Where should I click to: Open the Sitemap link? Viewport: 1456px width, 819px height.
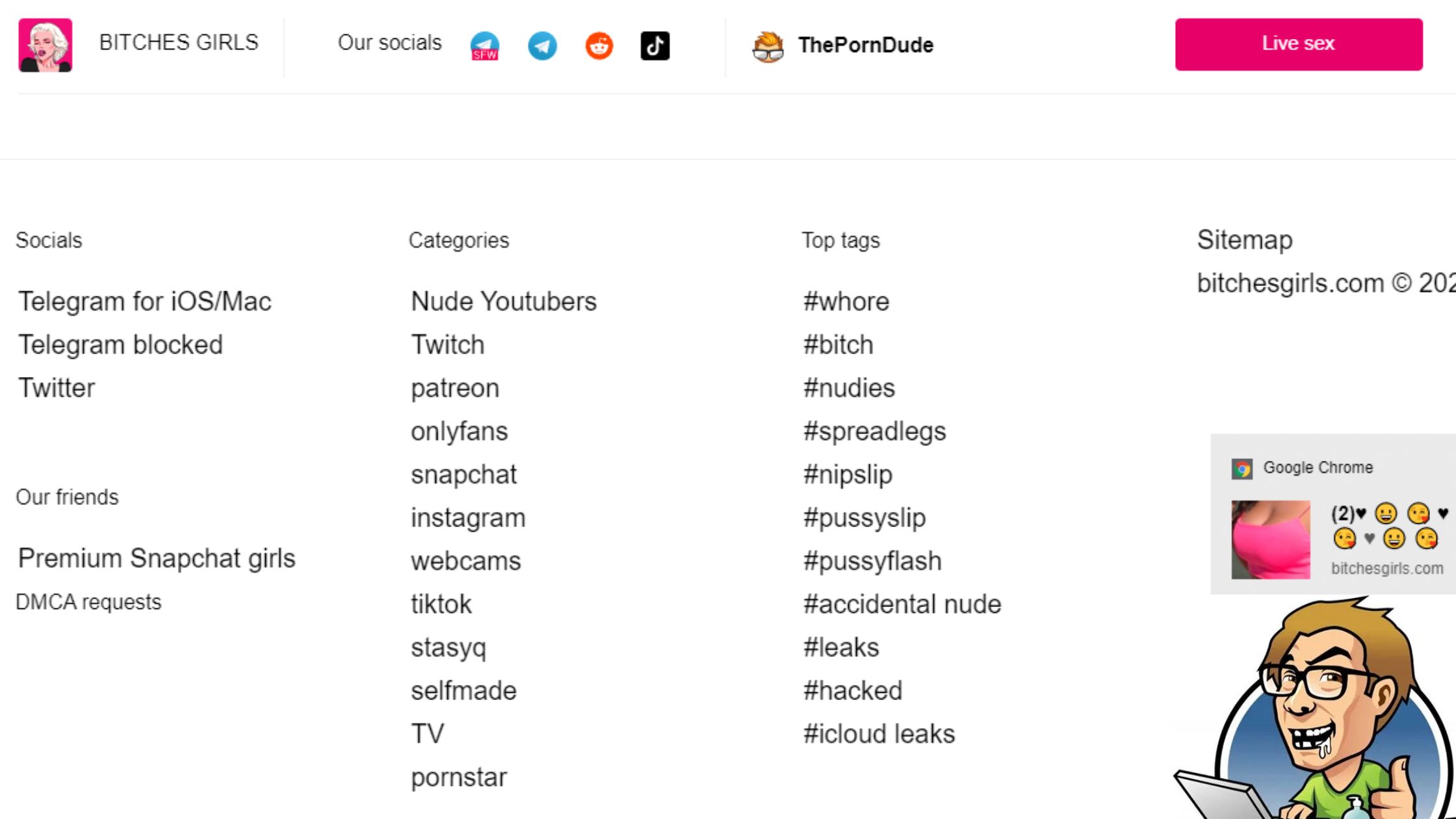(1244, 240)
